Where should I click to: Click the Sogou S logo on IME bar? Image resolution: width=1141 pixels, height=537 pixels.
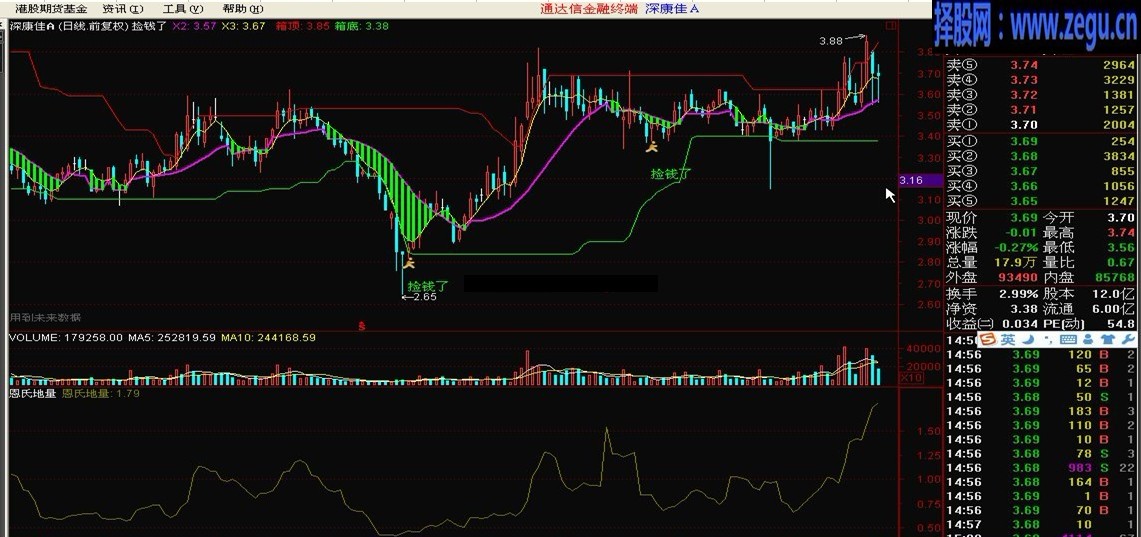[x=987, y=340]
